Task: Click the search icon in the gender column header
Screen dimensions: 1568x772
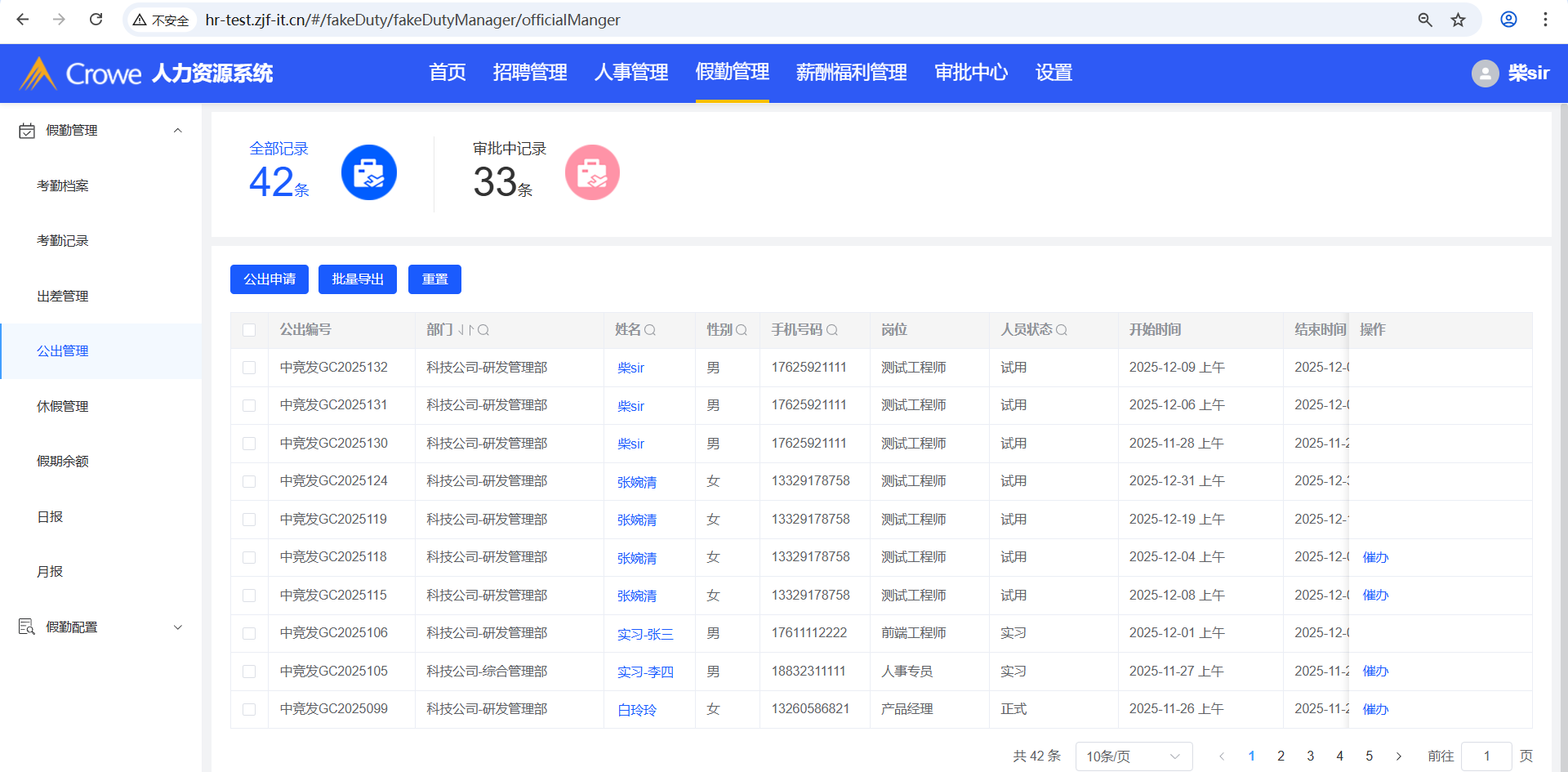Action: pos(742,330)
